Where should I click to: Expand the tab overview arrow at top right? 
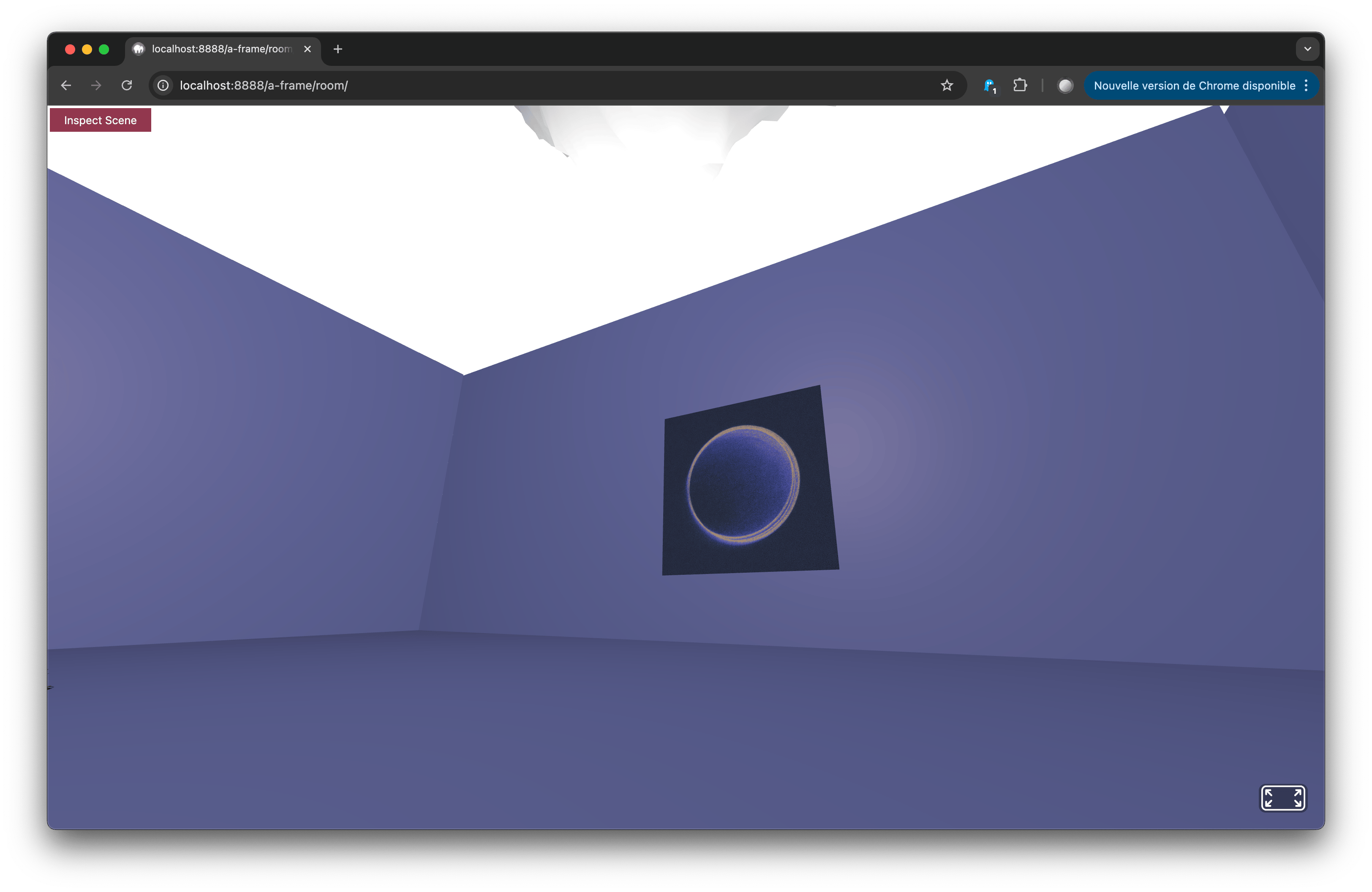click(1307, 49)
